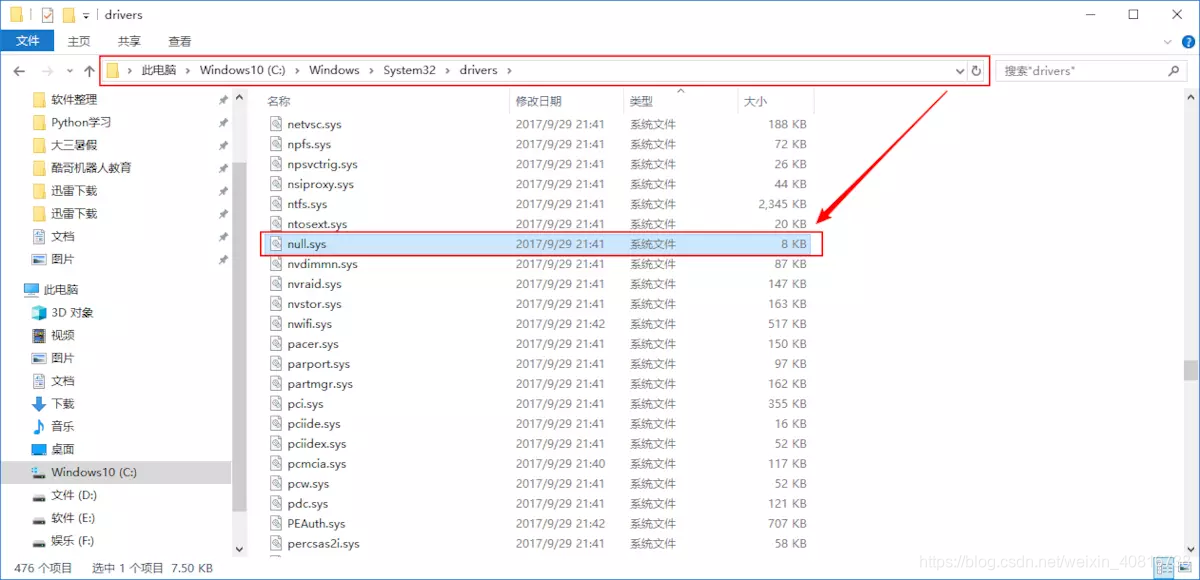Click the pin icon beside 酷哥机器人教育
1200x580 pixels.
coord(223,169)
